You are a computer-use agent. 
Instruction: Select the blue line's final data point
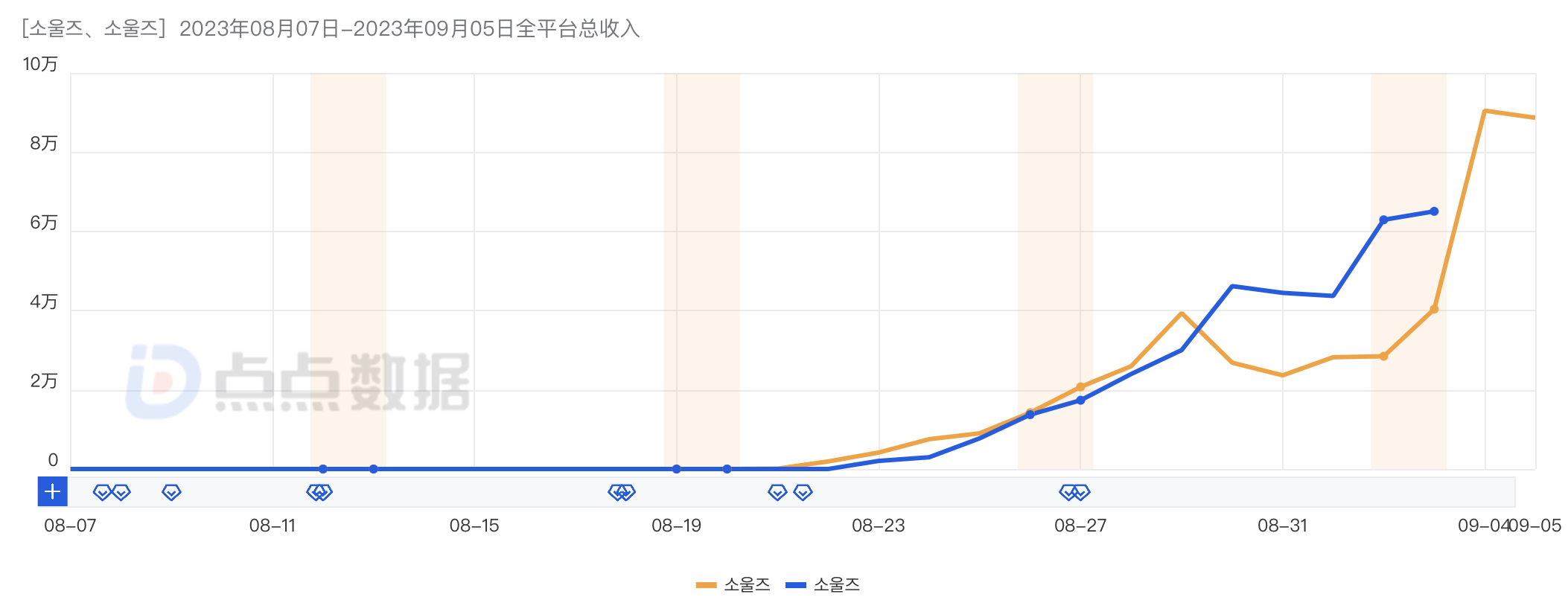(1434, 211)
